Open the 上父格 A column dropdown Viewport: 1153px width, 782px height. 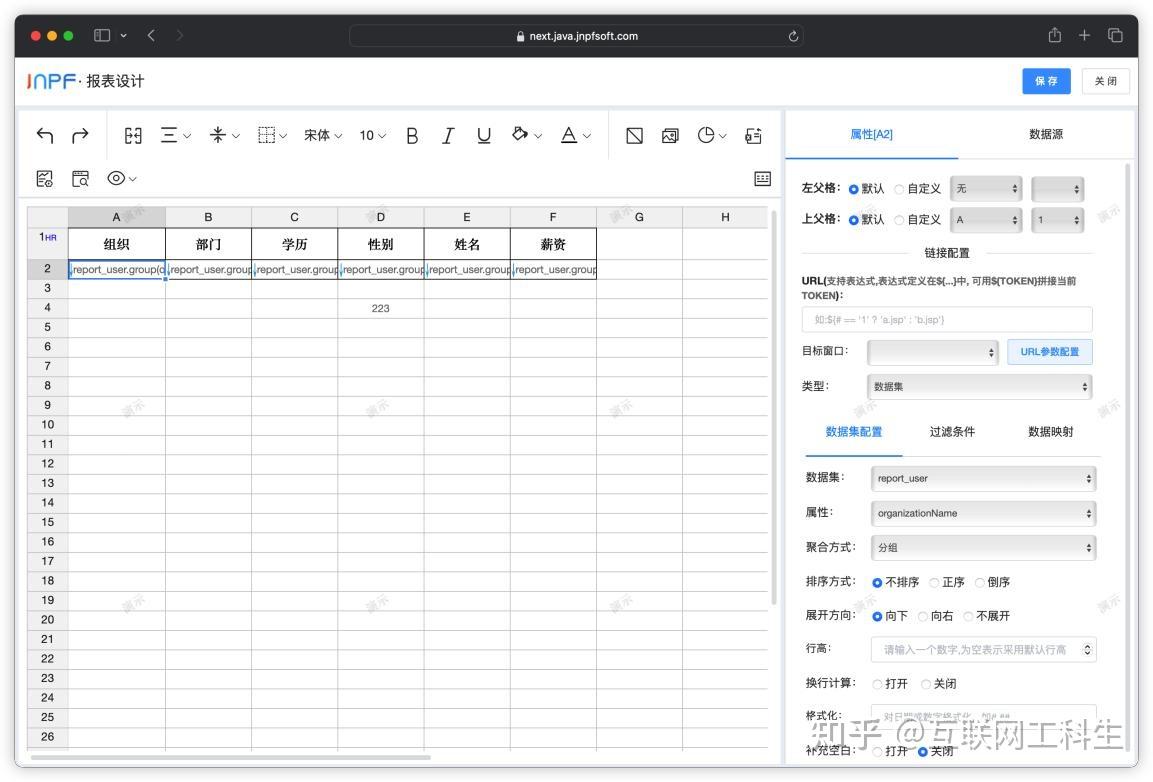986,220
